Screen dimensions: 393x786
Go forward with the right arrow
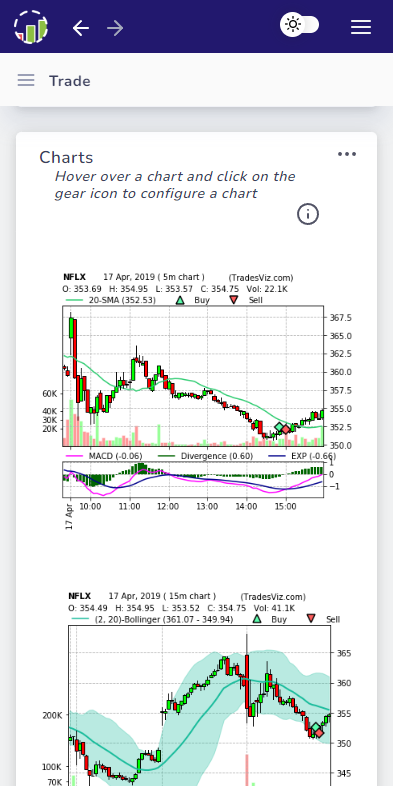pos(115,28)
